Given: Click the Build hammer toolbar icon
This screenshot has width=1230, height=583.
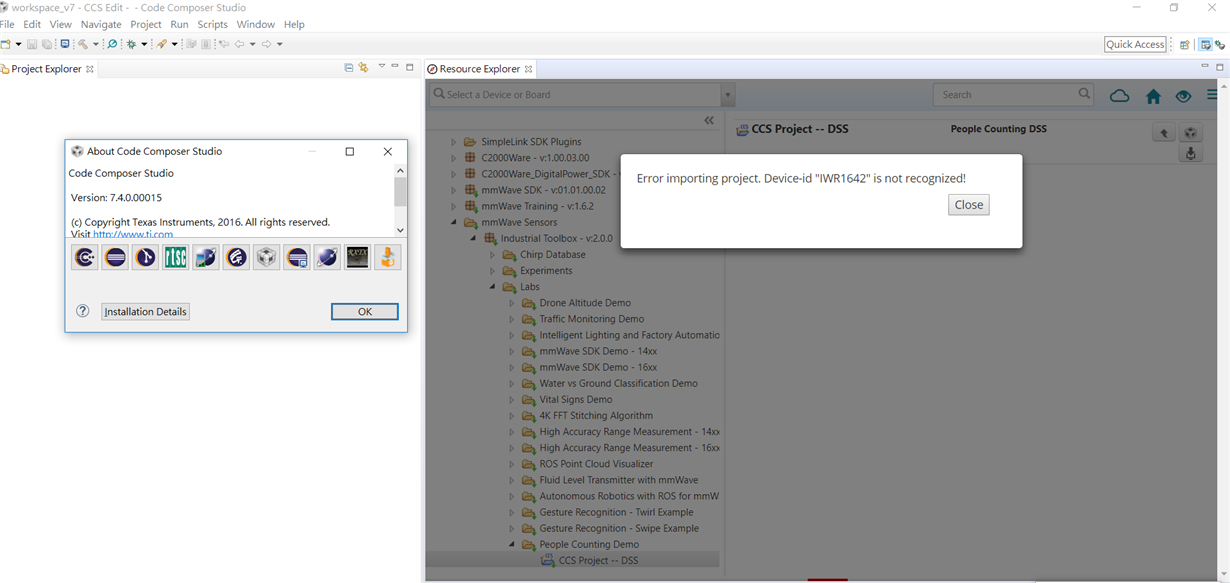Looking at the screenshot, I should (x=83, y=44).
